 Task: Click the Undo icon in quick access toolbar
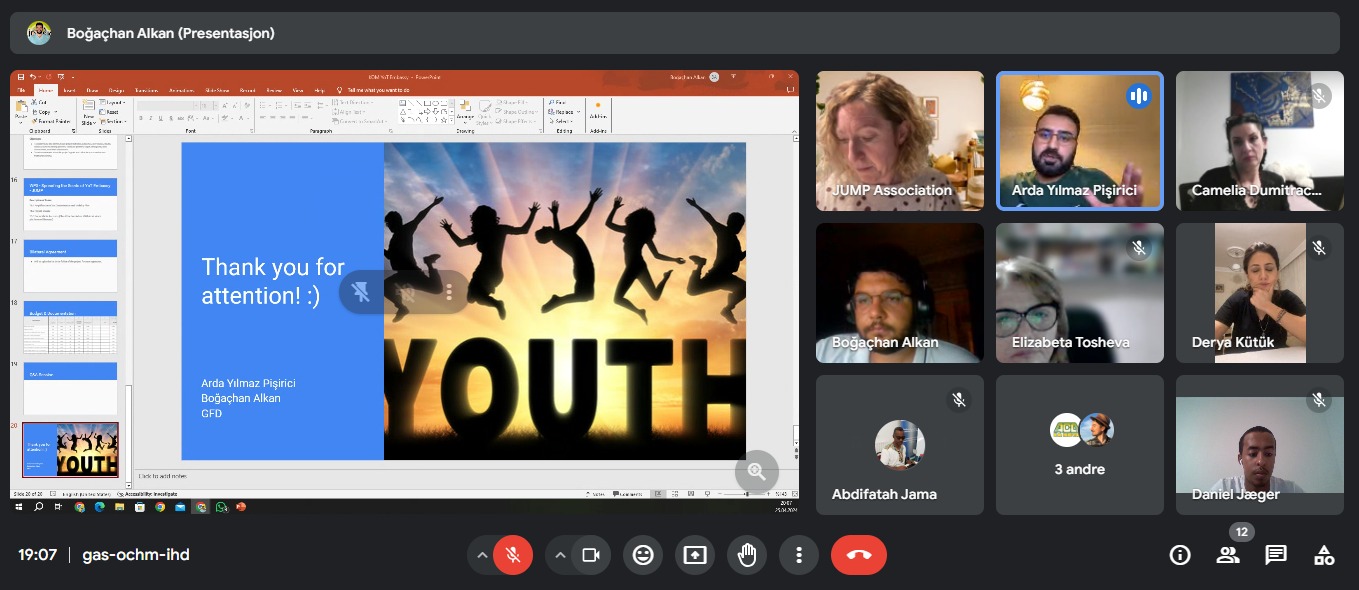(x=32, y=77)
